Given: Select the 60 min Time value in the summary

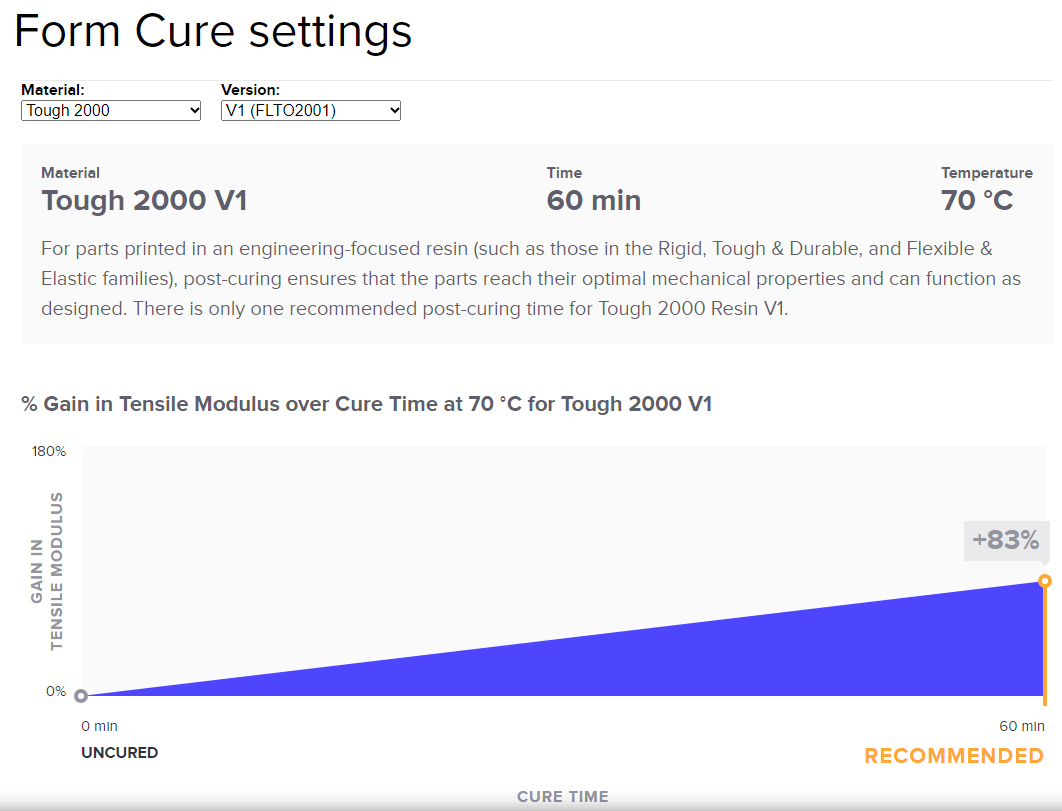Looking at the screenshot, I should [594, 200].
